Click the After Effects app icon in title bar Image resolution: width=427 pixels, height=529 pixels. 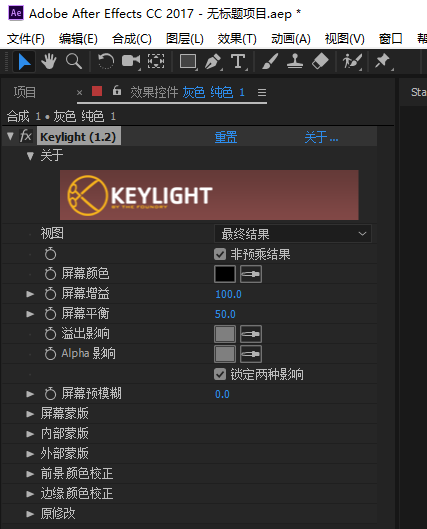point(16,13)
